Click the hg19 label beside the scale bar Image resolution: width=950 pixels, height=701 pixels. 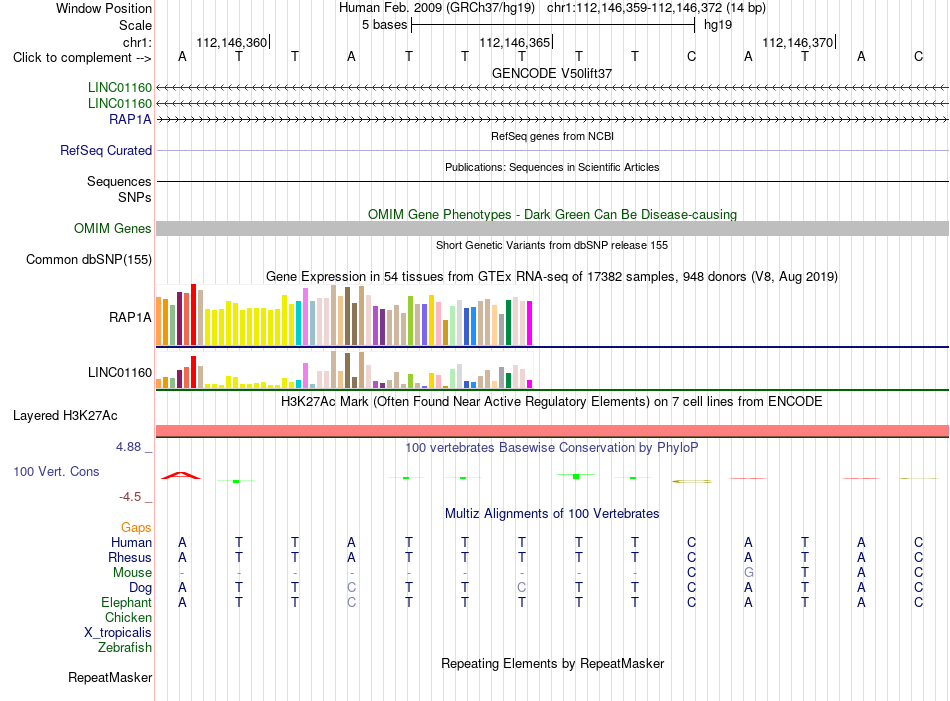coord(718,25)
